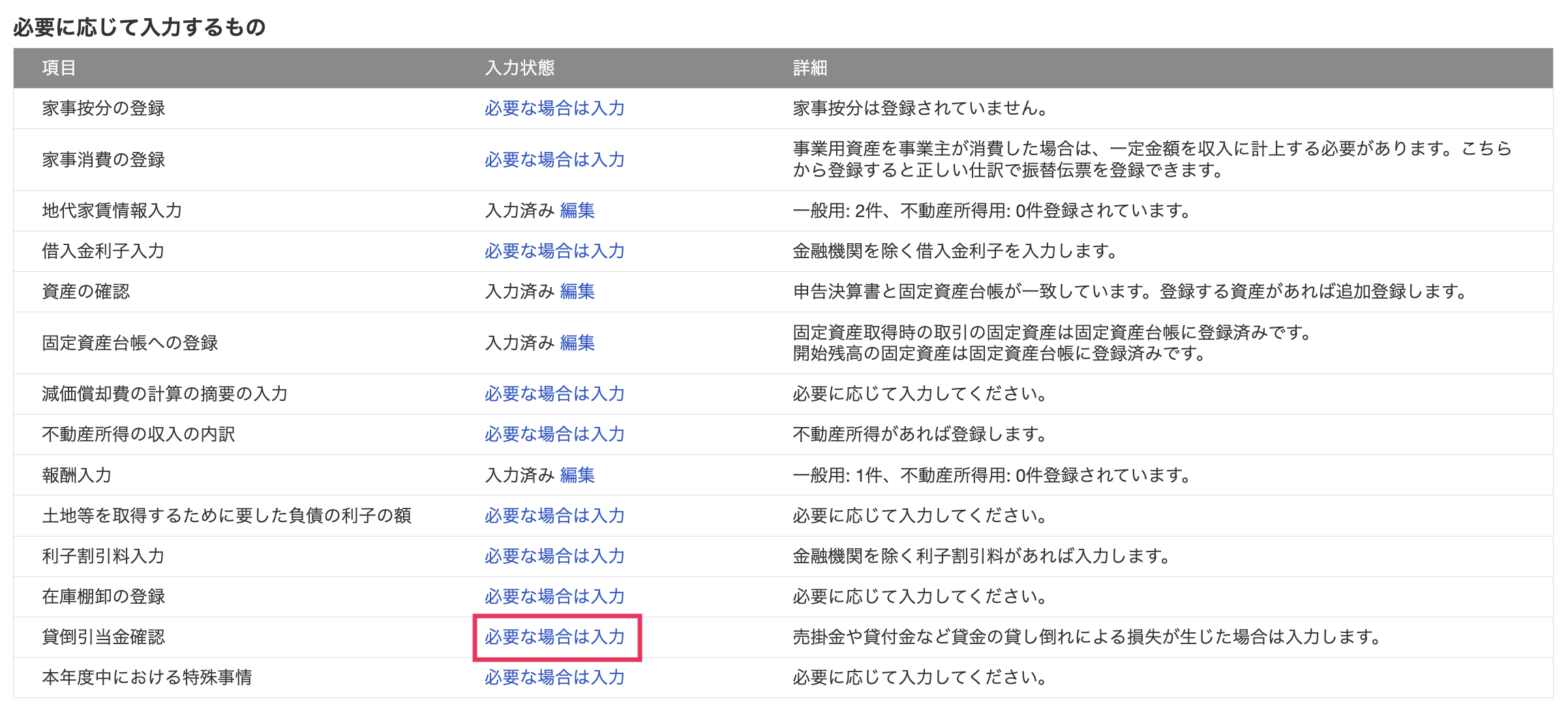Click the 必要に応じて入力するもの heading

(x=140, y=27)
